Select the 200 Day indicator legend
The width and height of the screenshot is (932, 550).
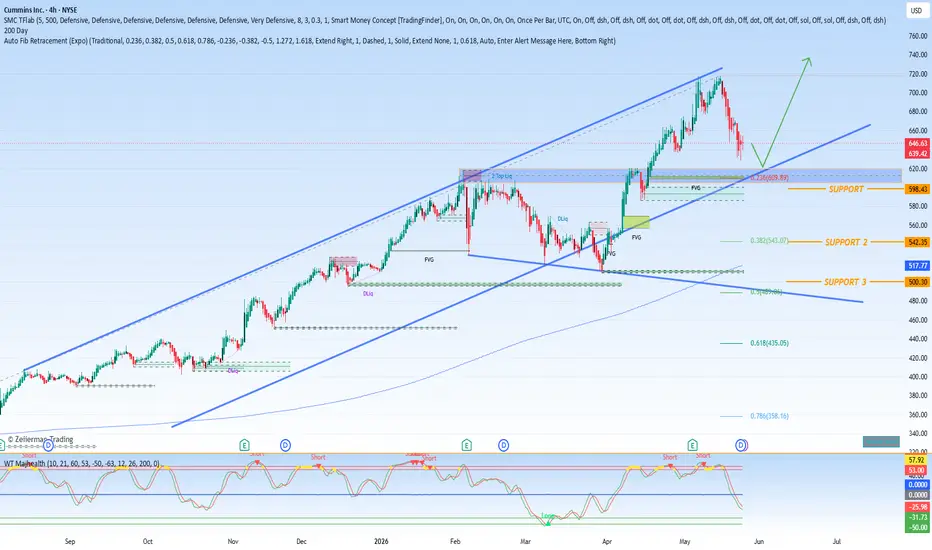(x=15, y=30)
